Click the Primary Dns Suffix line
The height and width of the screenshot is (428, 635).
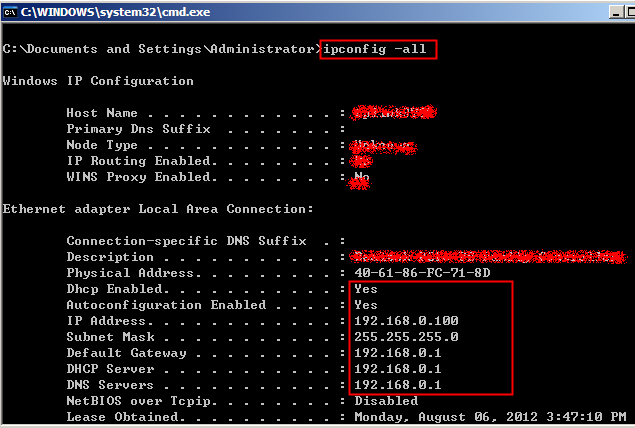tap(206, 129)
